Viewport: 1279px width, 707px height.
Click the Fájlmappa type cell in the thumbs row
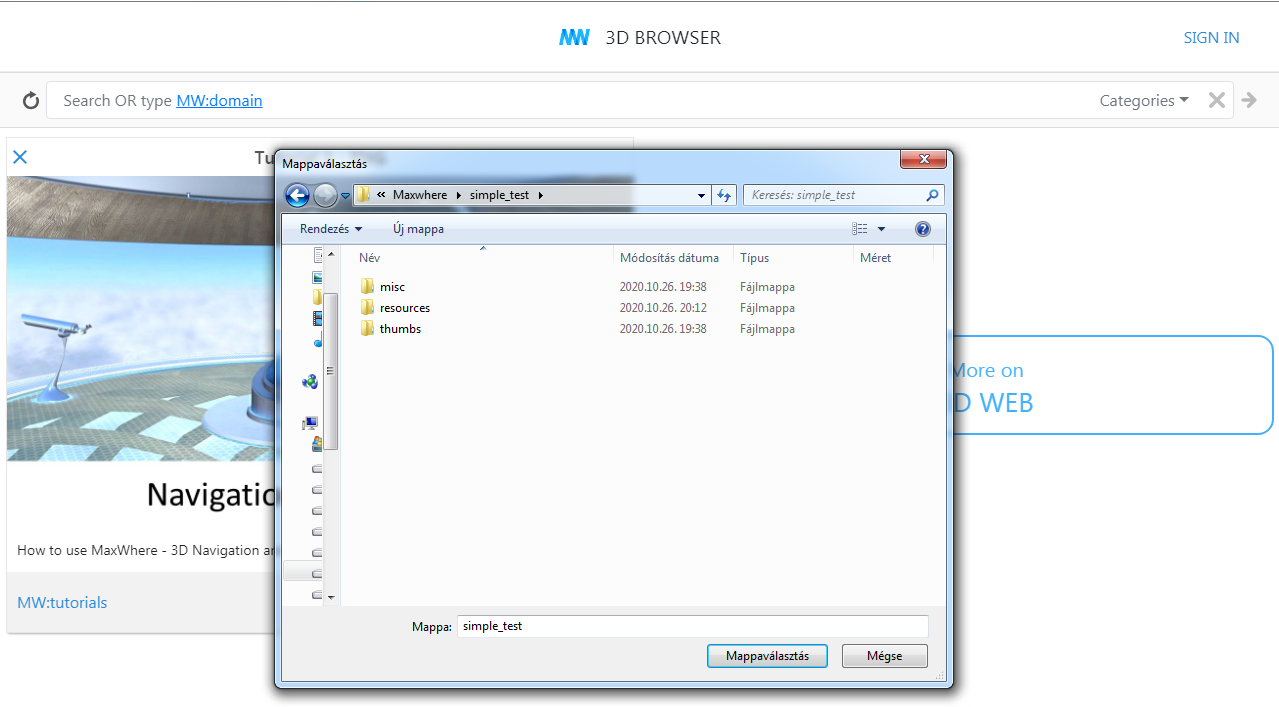[x=767, y=329]
